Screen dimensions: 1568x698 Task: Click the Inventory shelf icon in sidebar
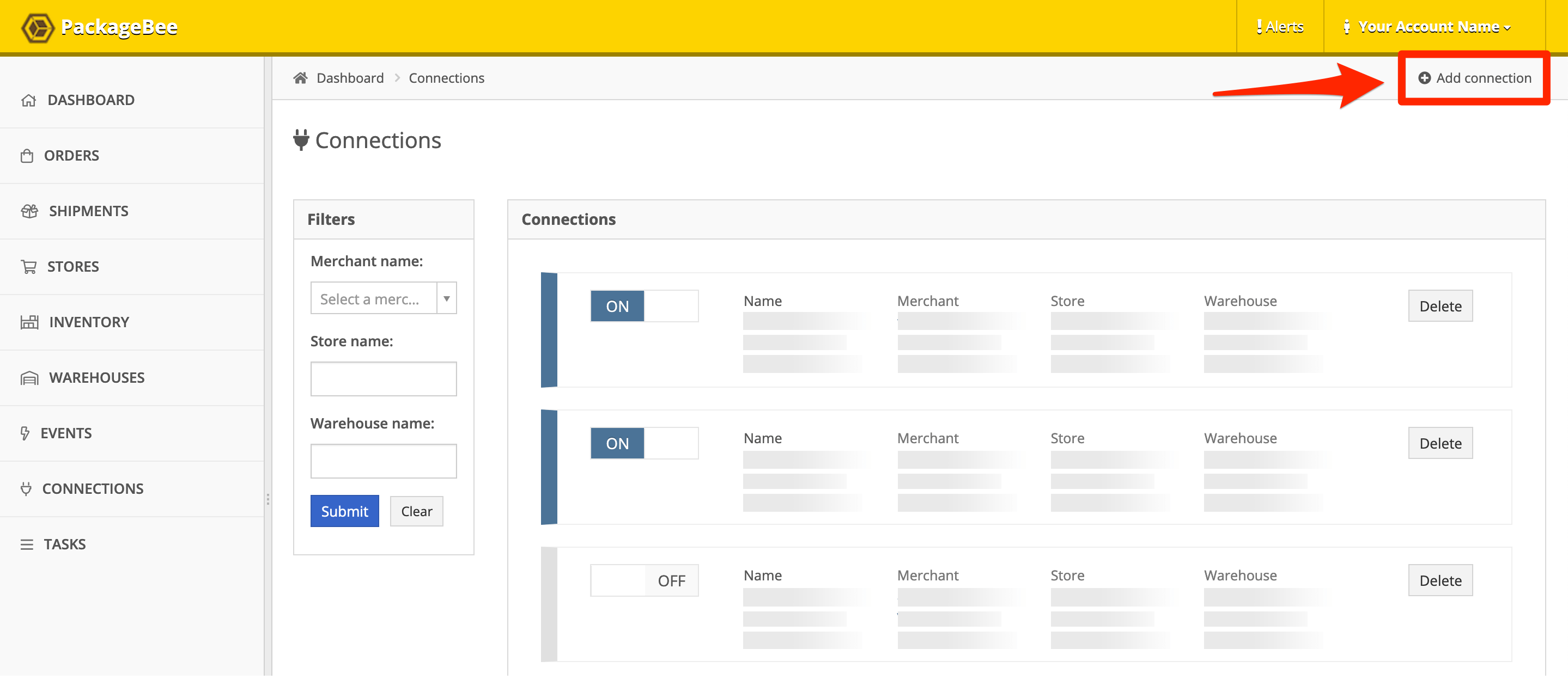pos(29,322)
